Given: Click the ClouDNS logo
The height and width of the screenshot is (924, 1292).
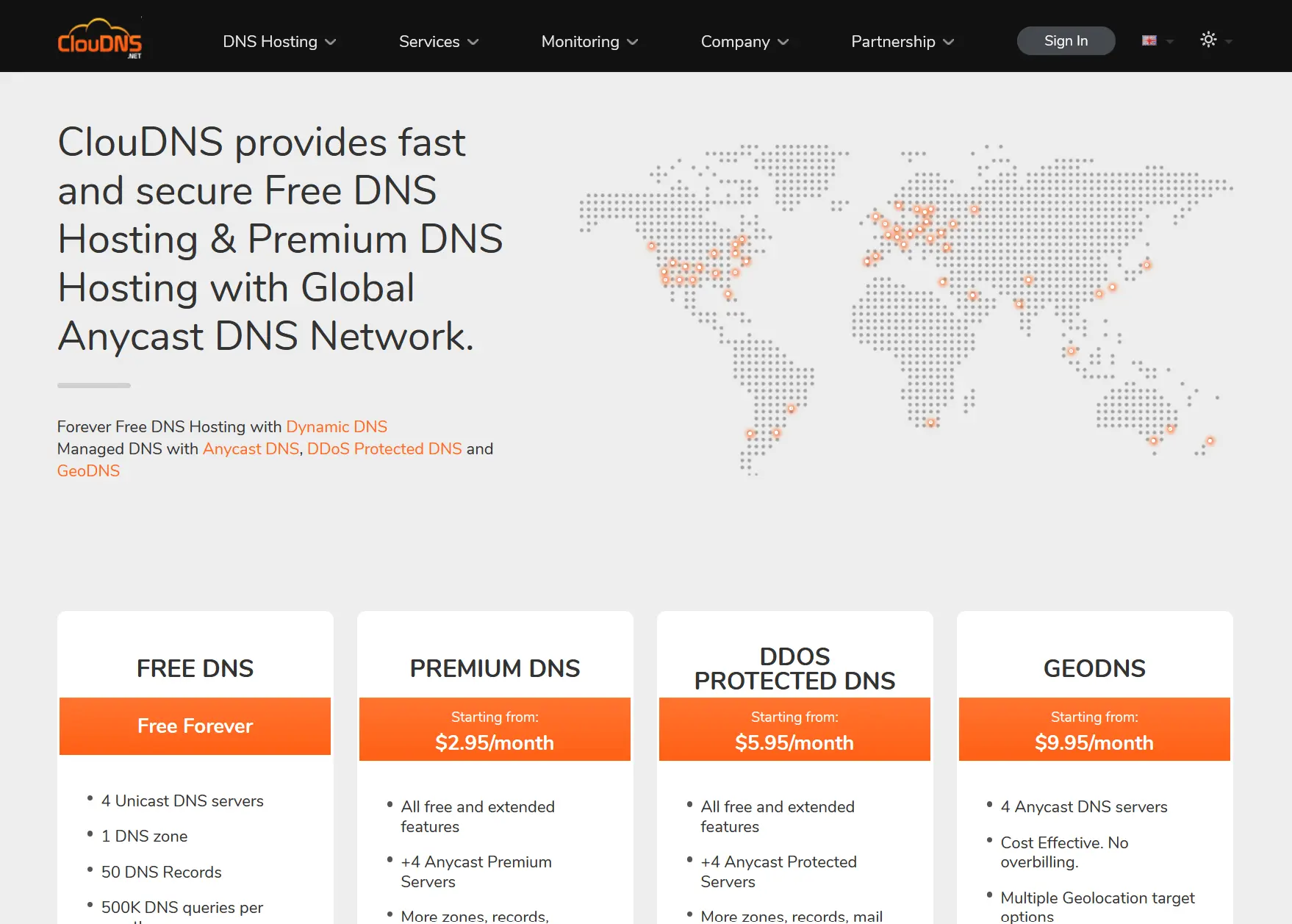Looking at the screenshot, I should pos(100,38).
